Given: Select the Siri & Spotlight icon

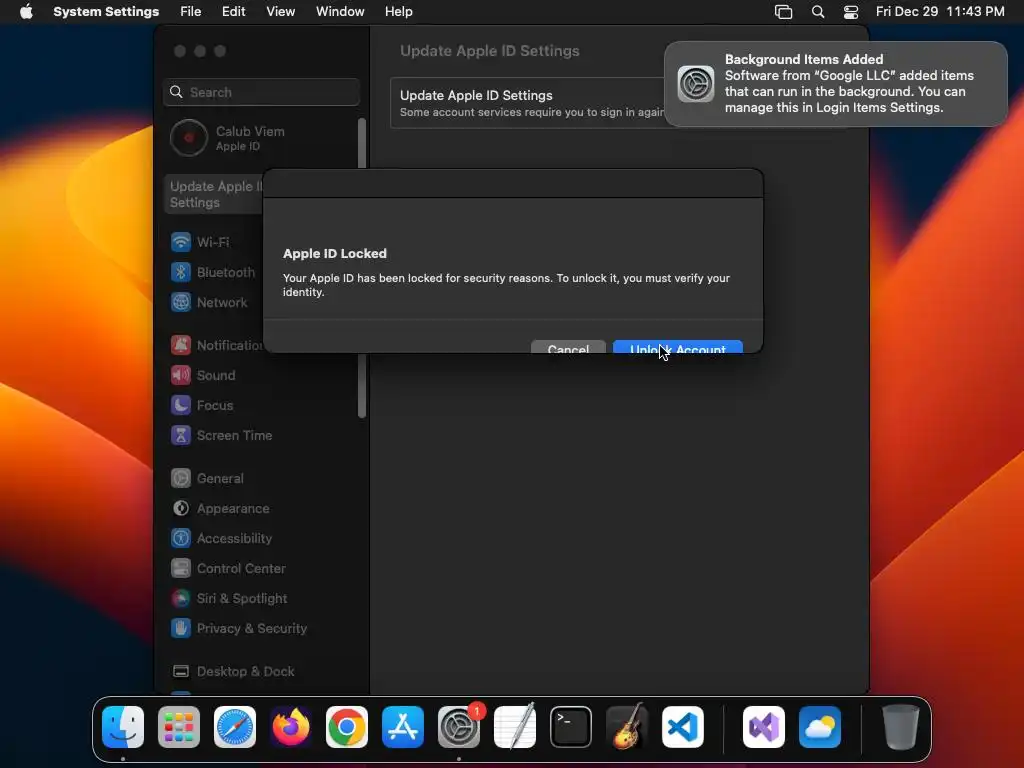Looking at the screenshot, I should tap(181, 598).
